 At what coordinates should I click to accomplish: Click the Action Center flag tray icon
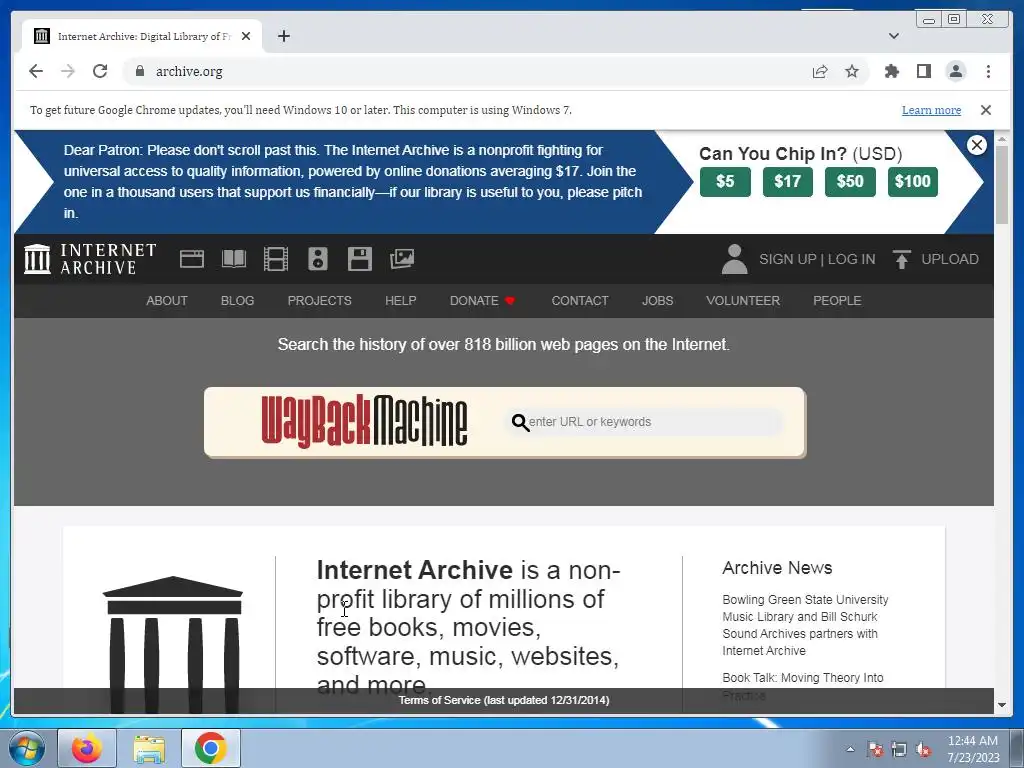pos(875,749)
